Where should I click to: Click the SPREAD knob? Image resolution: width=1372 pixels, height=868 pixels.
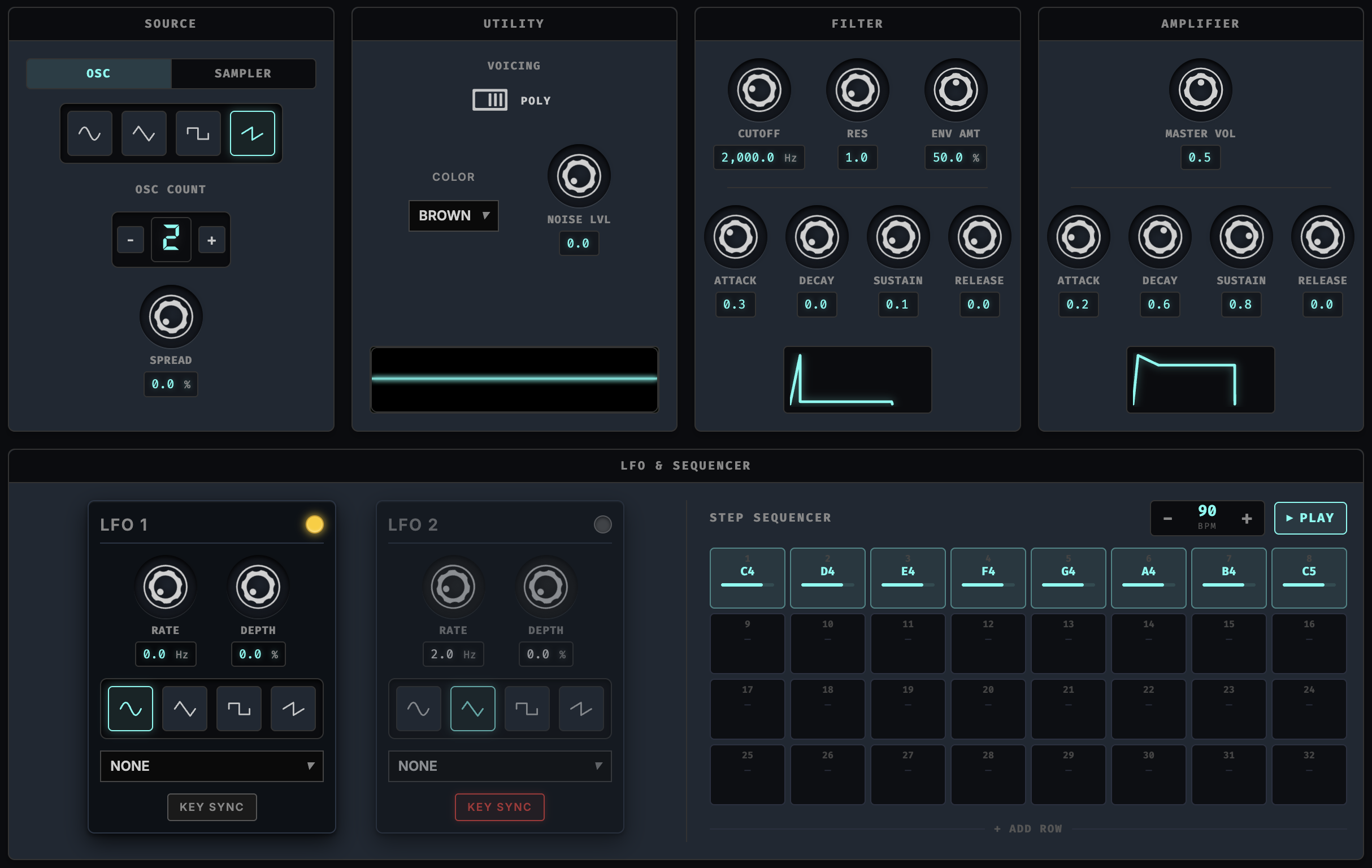coord(171,316)
